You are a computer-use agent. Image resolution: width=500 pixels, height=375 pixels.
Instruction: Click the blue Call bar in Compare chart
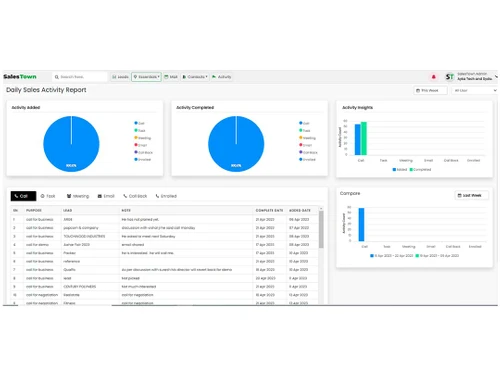pos(361,224)
